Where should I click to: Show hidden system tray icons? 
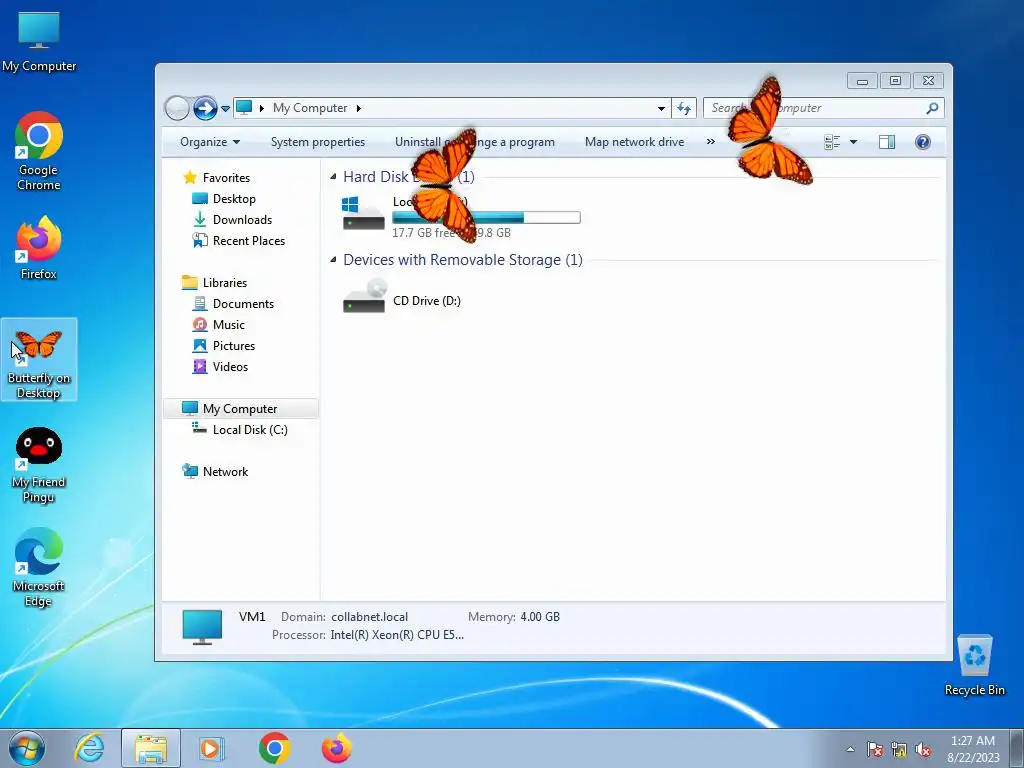point(850,749)
